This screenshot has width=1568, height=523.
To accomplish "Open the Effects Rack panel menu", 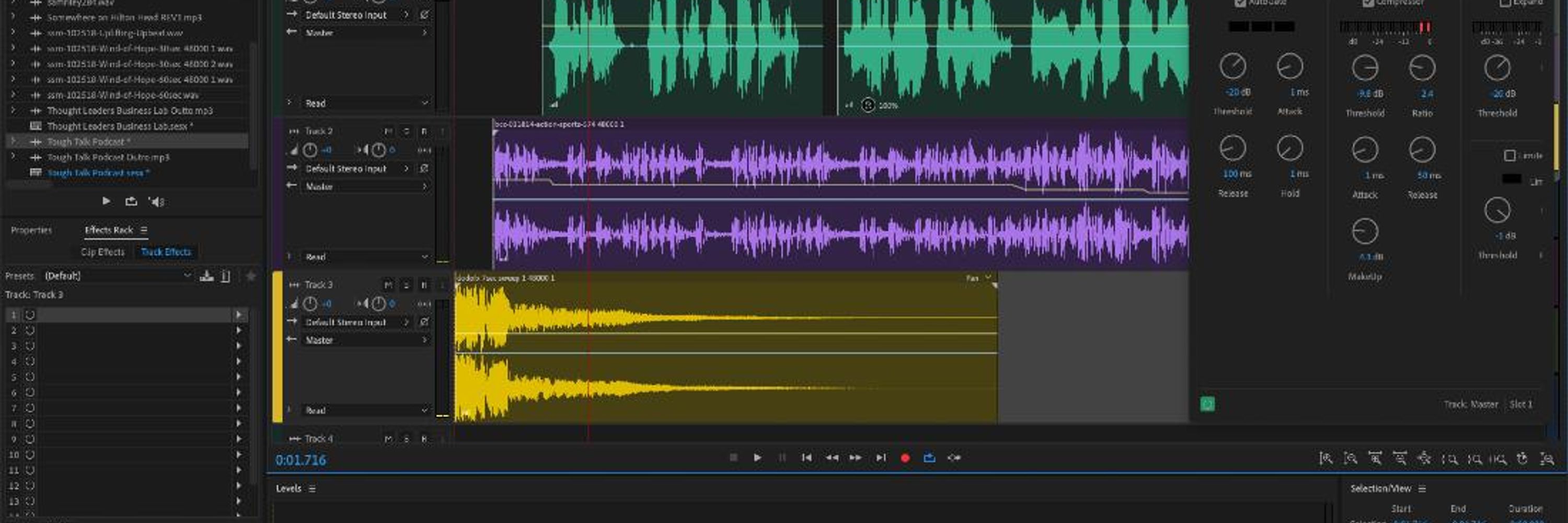I will point(144,230).
